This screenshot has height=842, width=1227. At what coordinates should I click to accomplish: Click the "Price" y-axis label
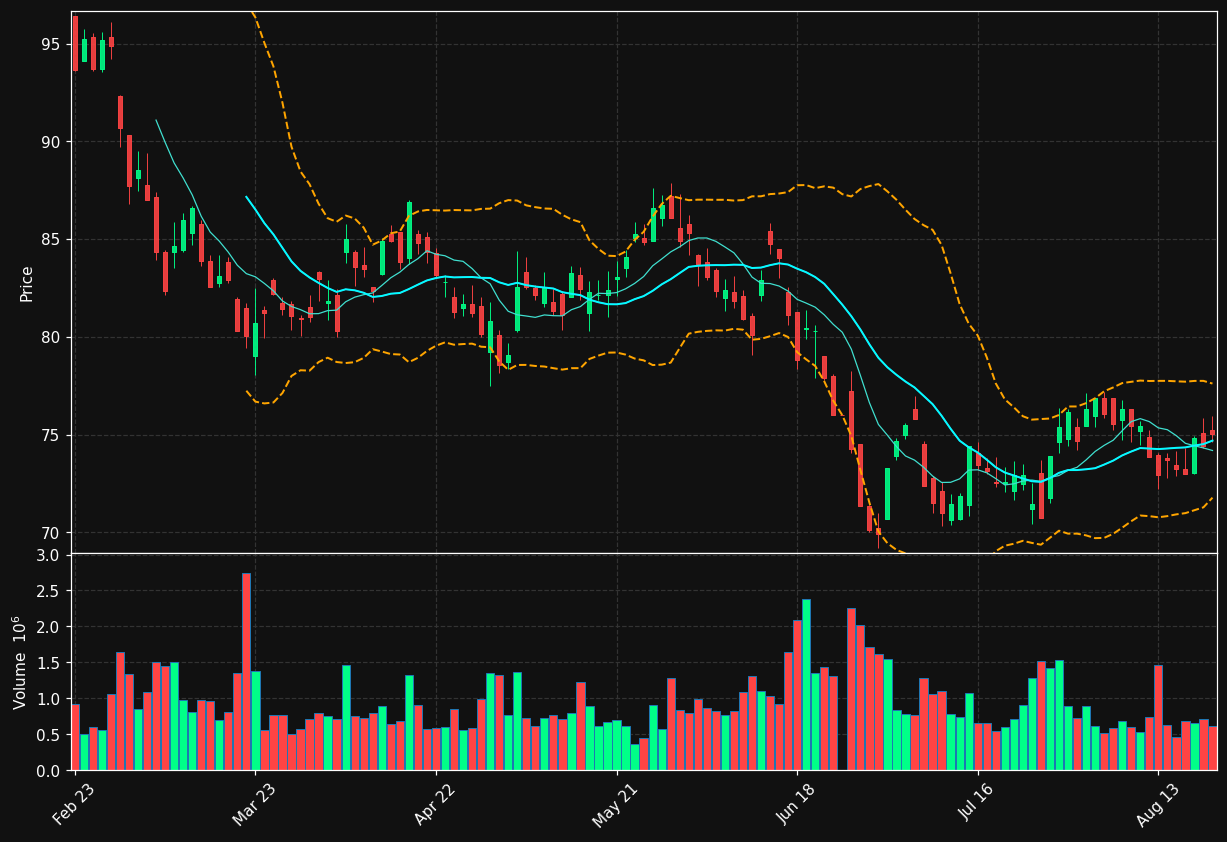27,283
